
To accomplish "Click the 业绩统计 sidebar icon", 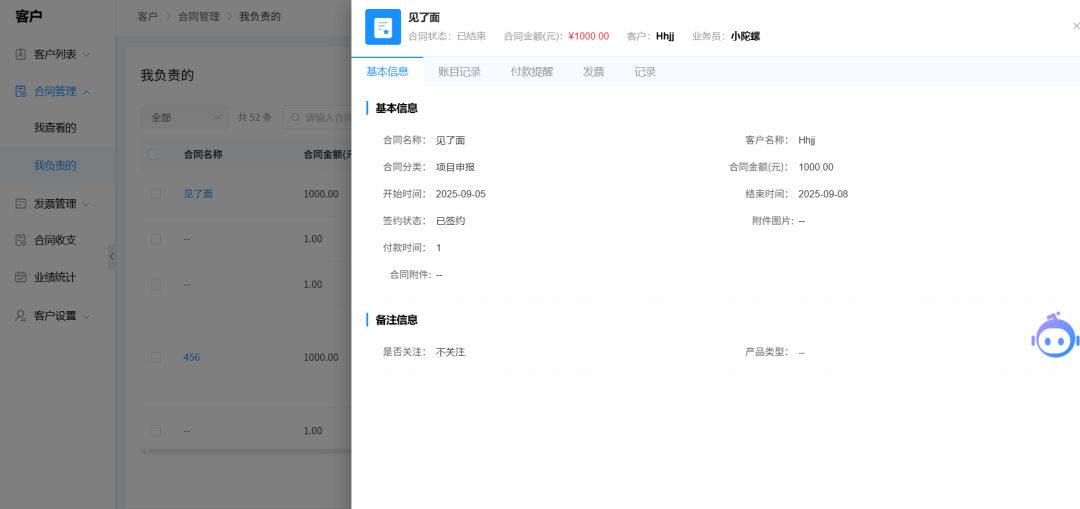I will (21, 277).
